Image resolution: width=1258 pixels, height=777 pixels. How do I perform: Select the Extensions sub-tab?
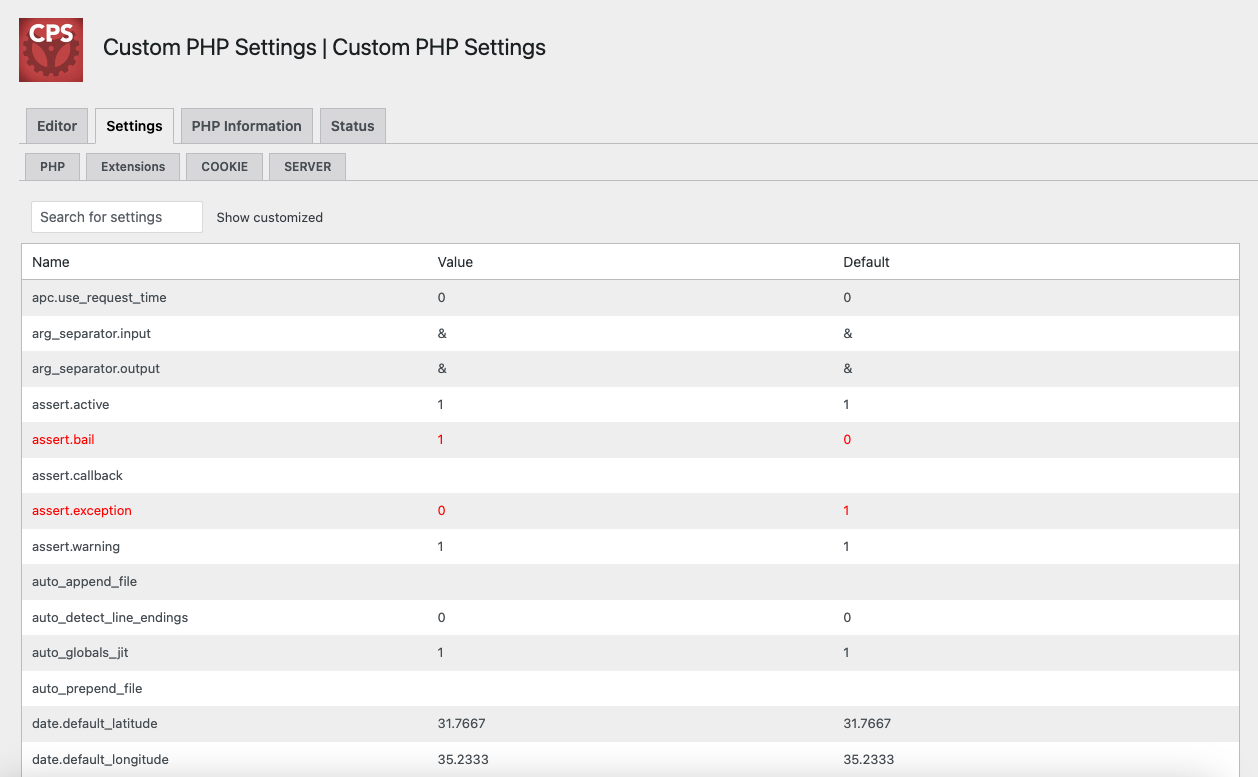click(x=133, y=166)
